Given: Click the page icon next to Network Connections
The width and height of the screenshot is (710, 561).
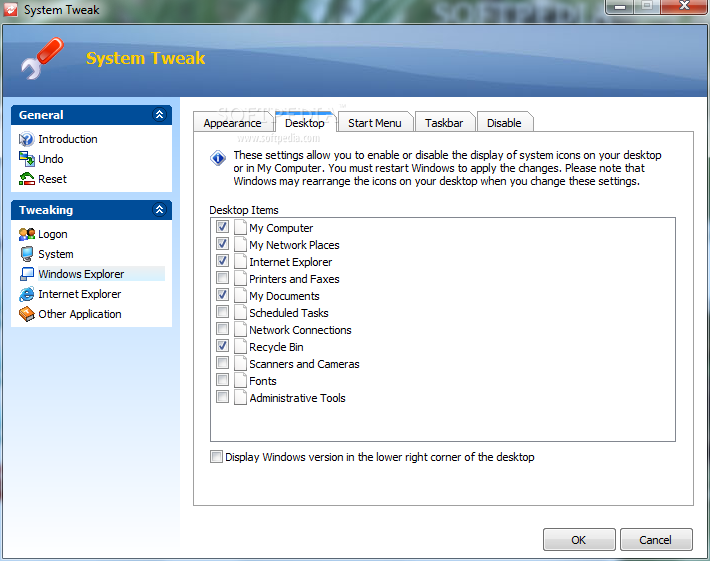Looking at the screenshot, I should (x=240, y=330).
